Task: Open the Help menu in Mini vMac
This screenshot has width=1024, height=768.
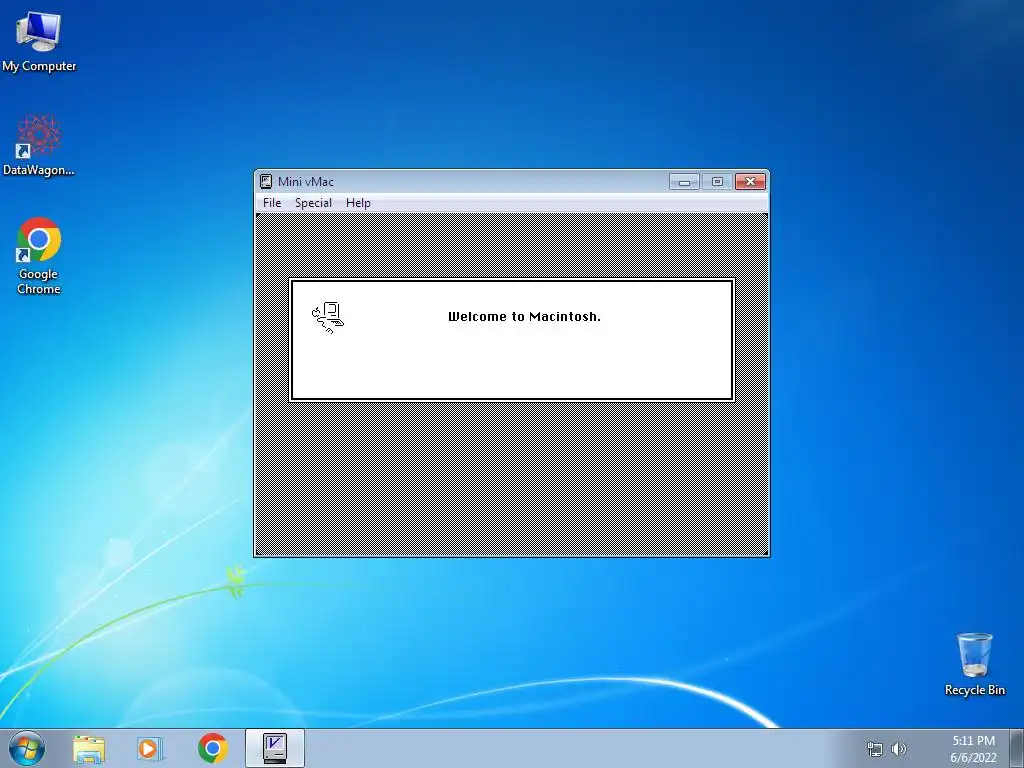Action: coord(358,203)
